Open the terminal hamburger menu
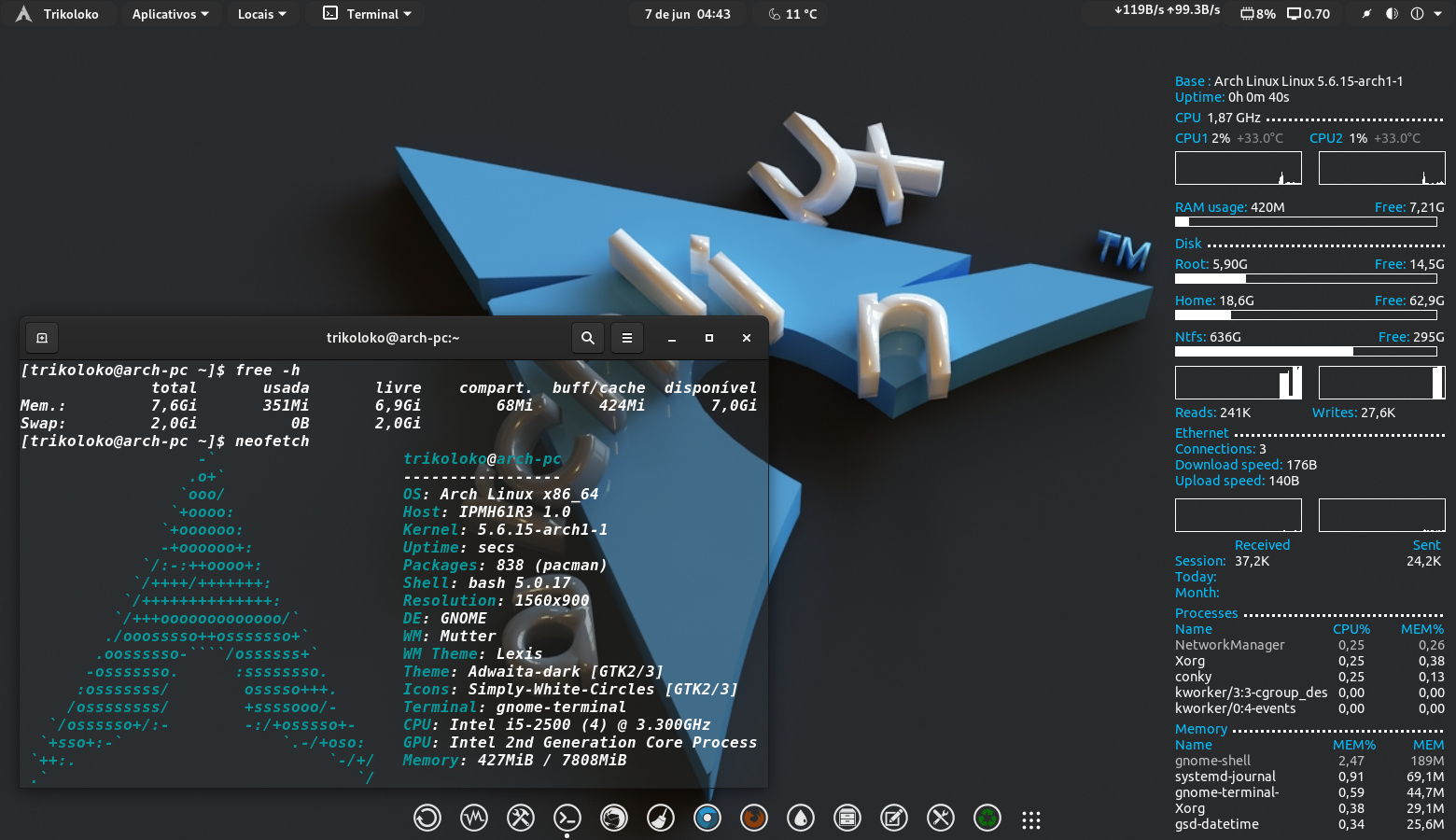Viewport: 1456px width, 840px height. 627,338
